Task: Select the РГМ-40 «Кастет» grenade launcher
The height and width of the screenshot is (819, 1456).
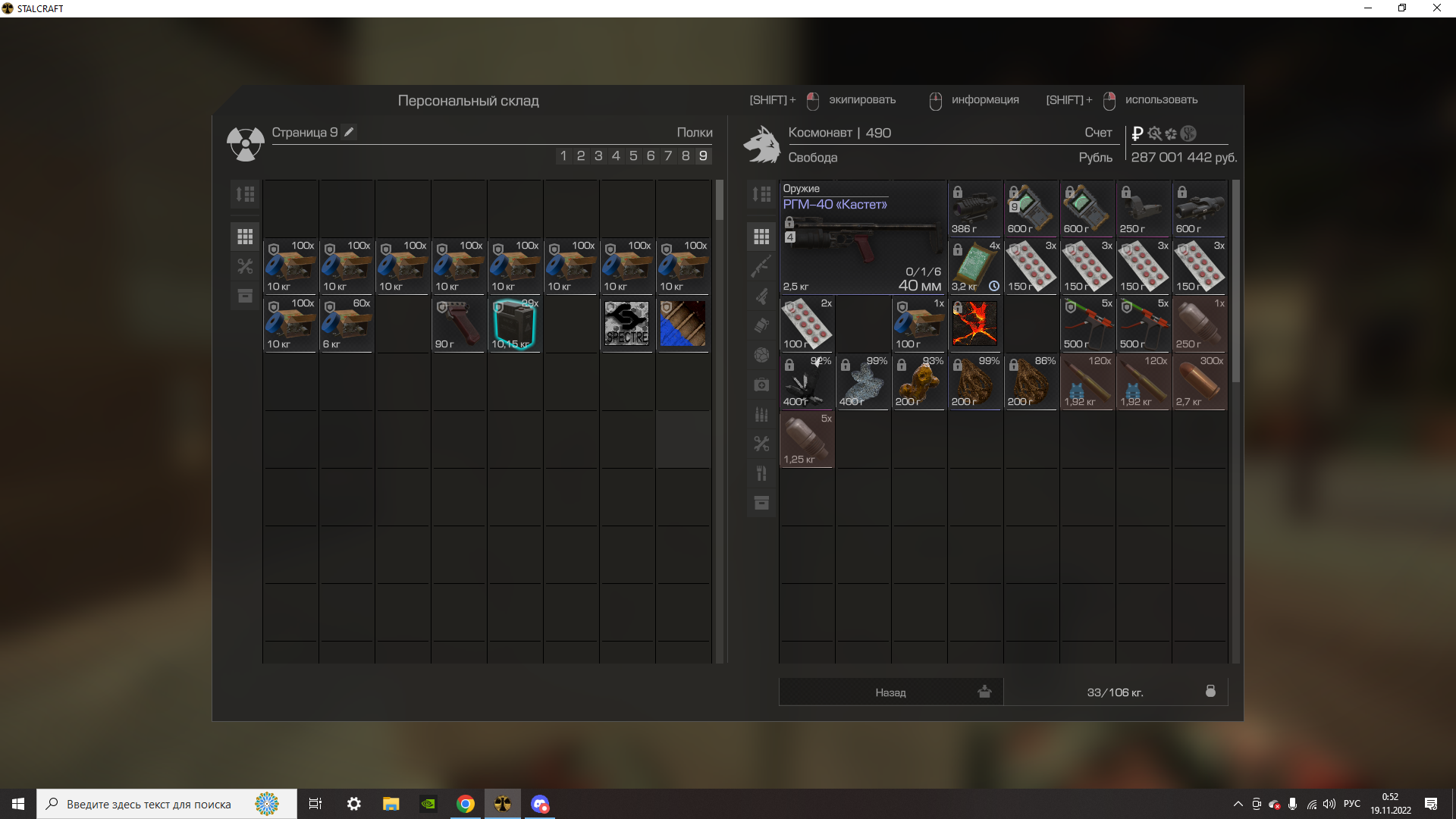Action: click(863, 237)
